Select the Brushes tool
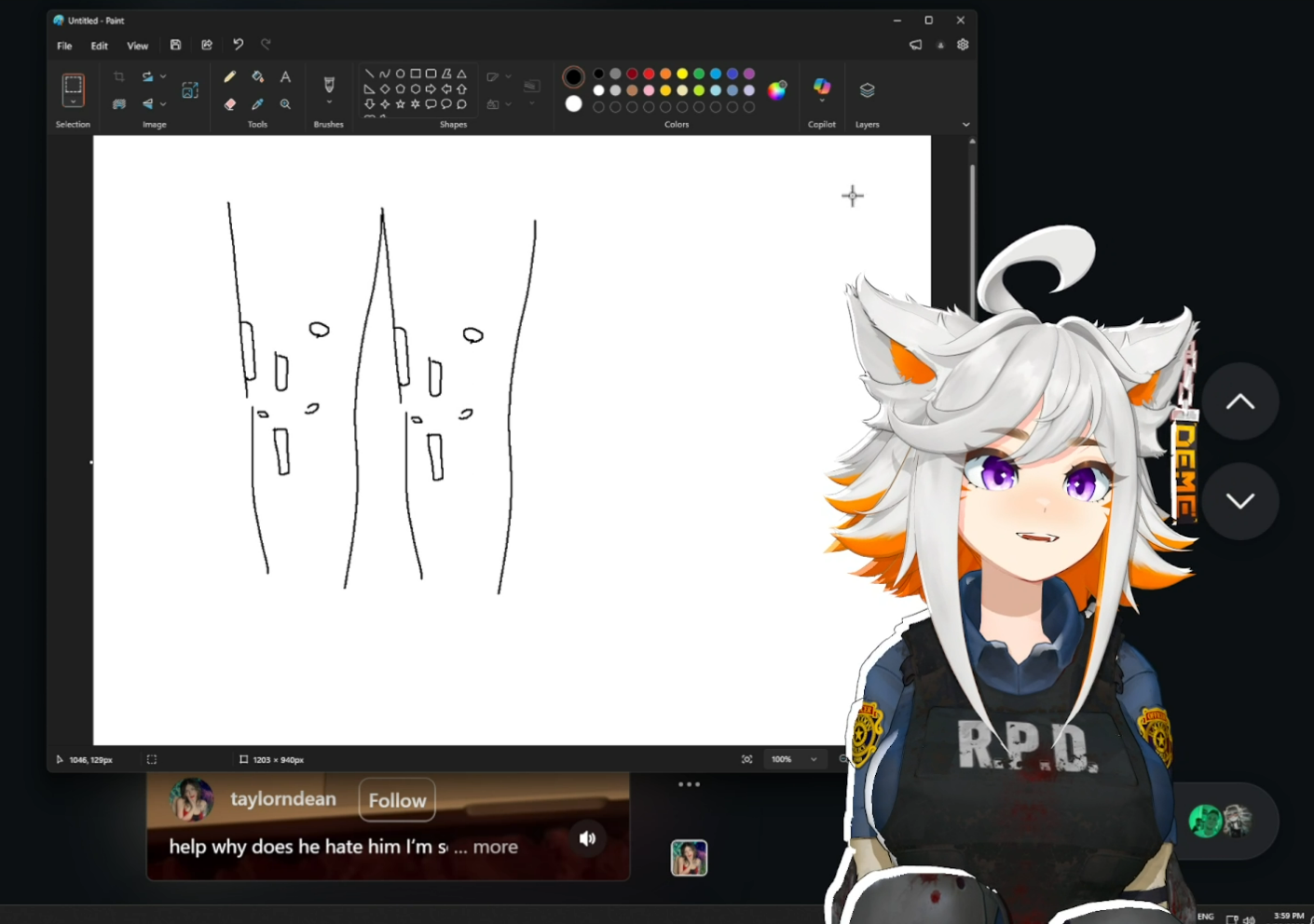Viewport: 1314px width, 924px height. (329, 84)
